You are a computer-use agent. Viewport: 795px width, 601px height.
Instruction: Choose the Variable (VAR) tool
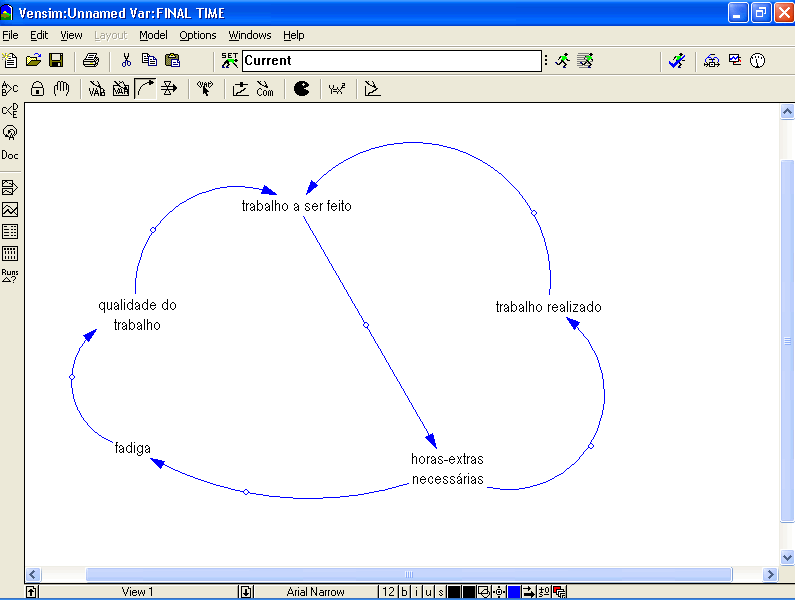point(97,89)
